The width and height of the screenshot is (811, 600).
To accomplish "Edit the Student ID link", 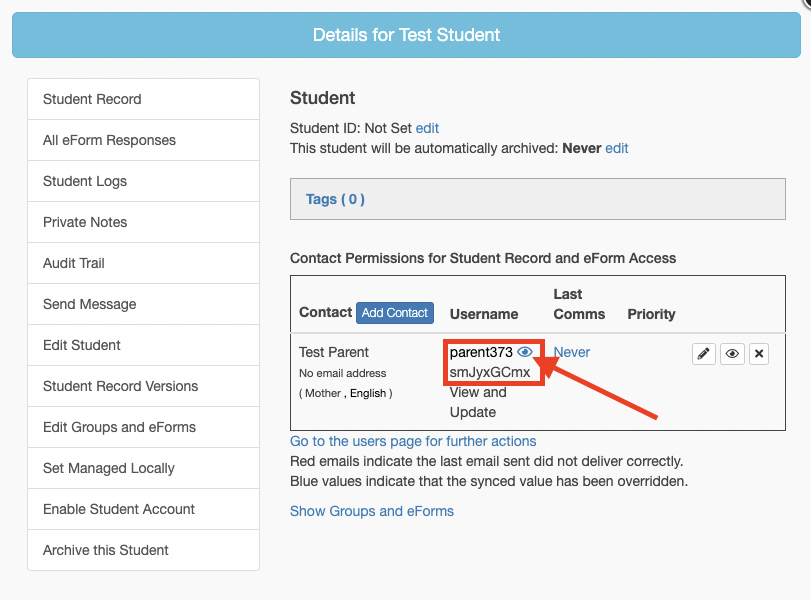I will 427,128.
